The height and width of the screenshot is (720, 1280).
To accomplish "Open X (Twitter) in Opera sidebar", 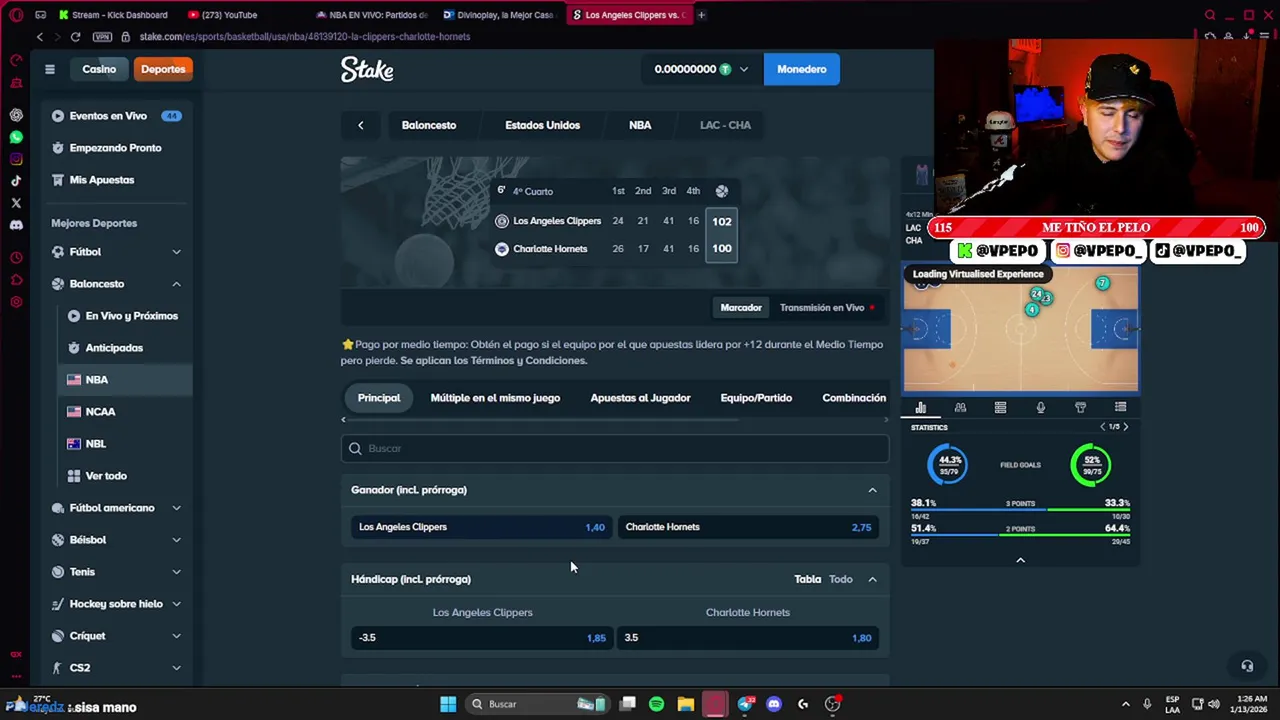I will point(16,203).
